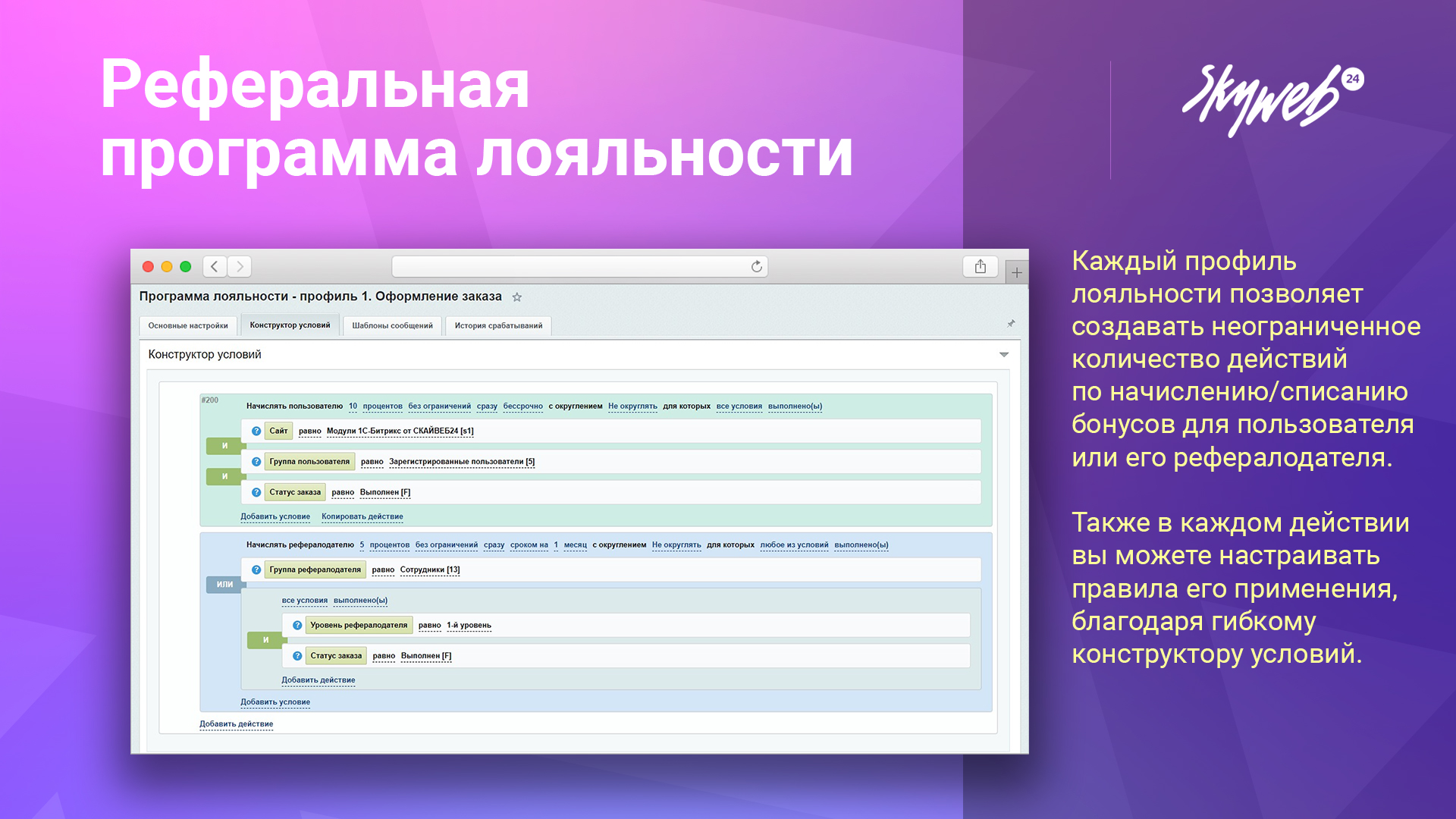1456x819 pixels.
Task: Change the любое из условий selector
Action: (793, 545)
